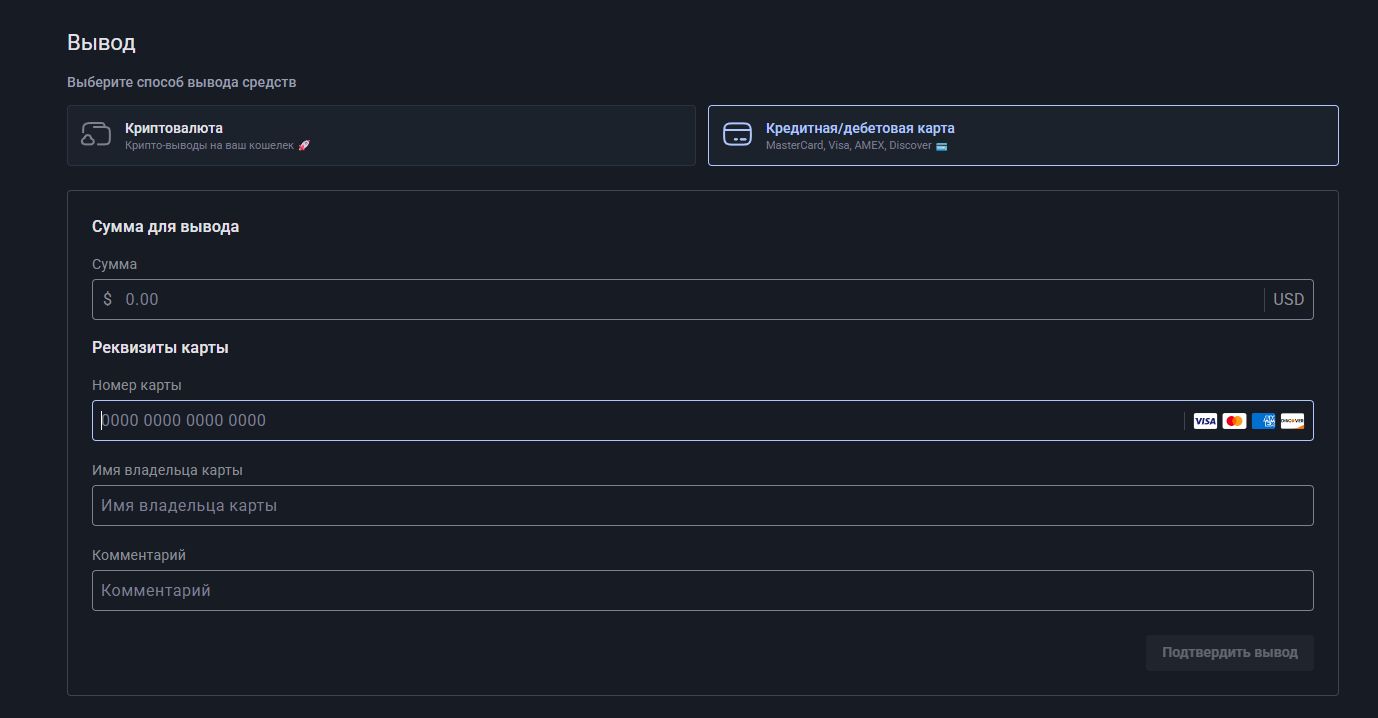Click the Вывод page heading
The image size is (1378, 718).
(101, 43)
